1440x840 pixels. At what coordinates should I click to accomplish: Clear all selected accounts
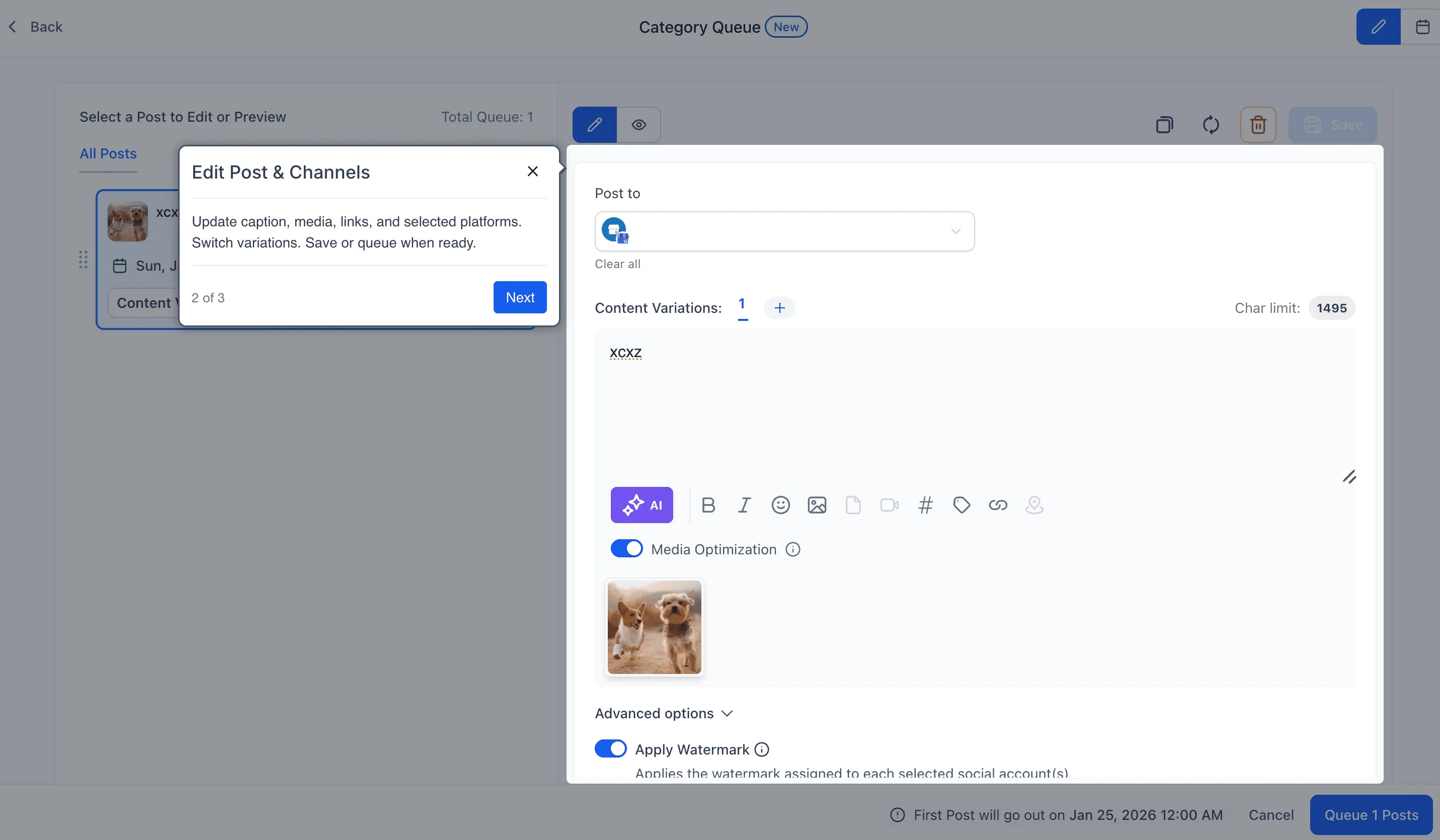point(618,264)
